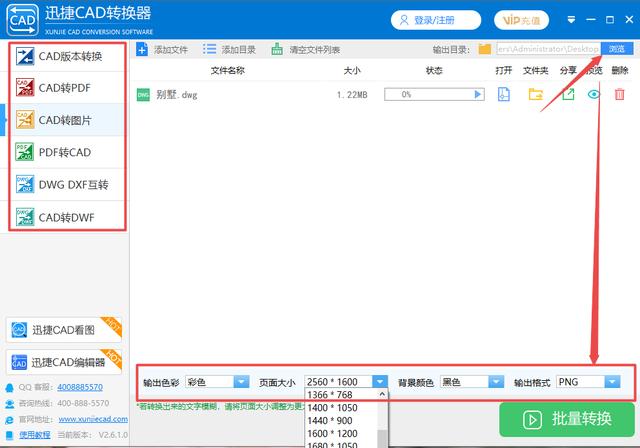This screenshot has height=448, width=640.
Task: Click the 迅捷CAD转换器 logo icon
Action: pyautogui.click(x=22, y=20)
